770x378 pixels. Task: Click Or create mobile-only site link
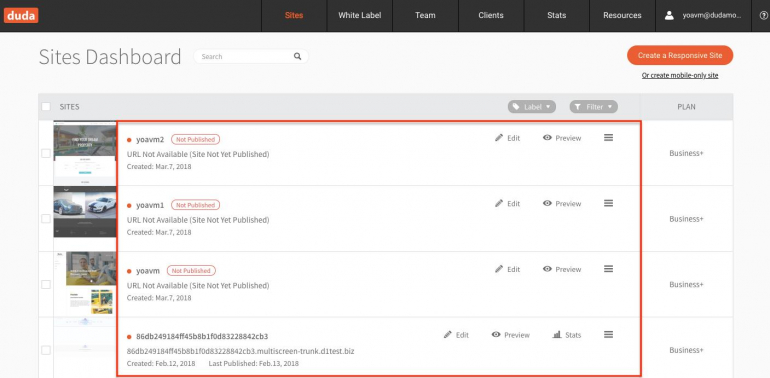[680, 76]
